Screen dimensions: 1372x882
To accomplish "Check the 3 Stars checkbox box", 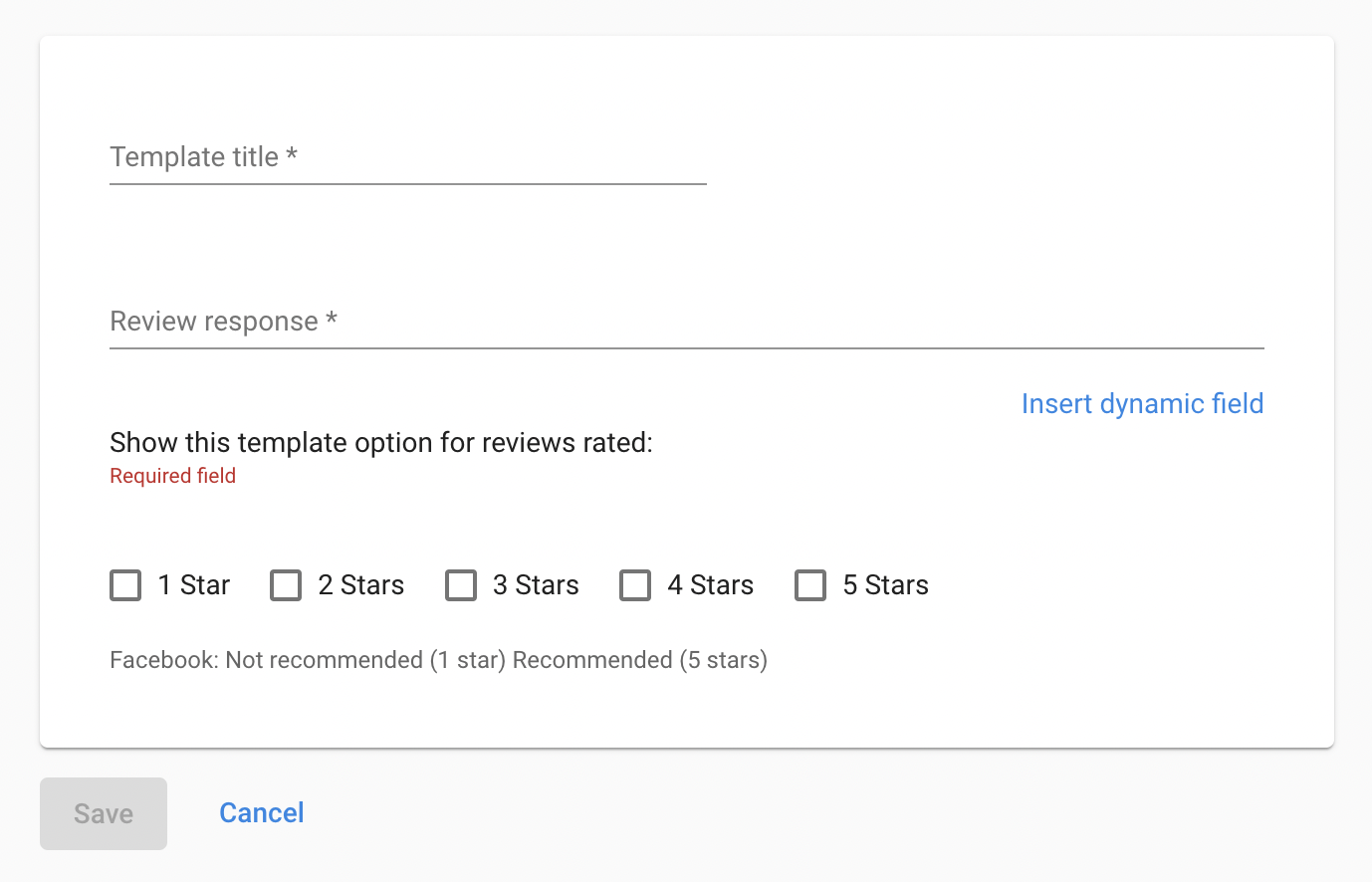I will click(461, 585).
